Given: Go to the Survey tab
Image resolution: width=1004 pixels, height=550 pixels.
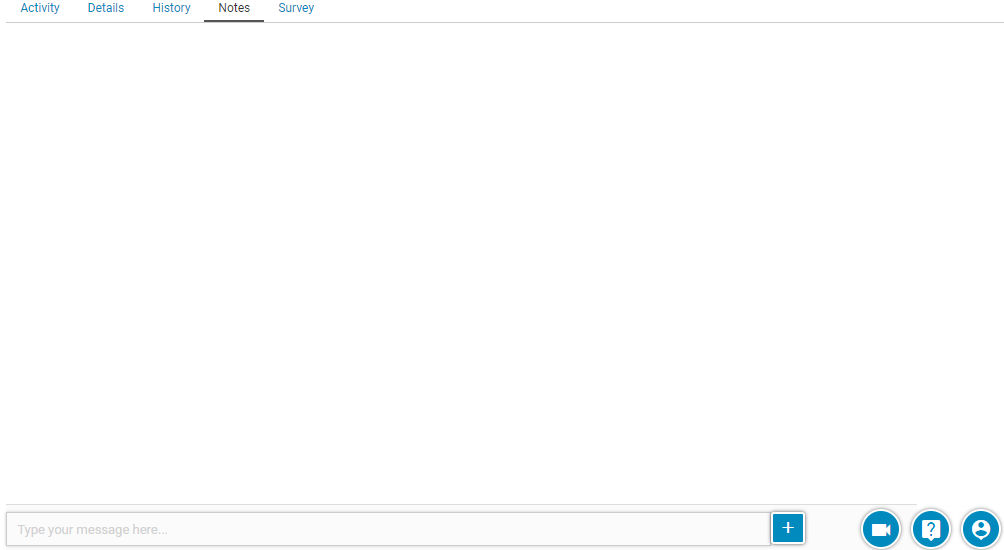Looking at the screenshot, I should pyautogui.click(x=296, y=8).
